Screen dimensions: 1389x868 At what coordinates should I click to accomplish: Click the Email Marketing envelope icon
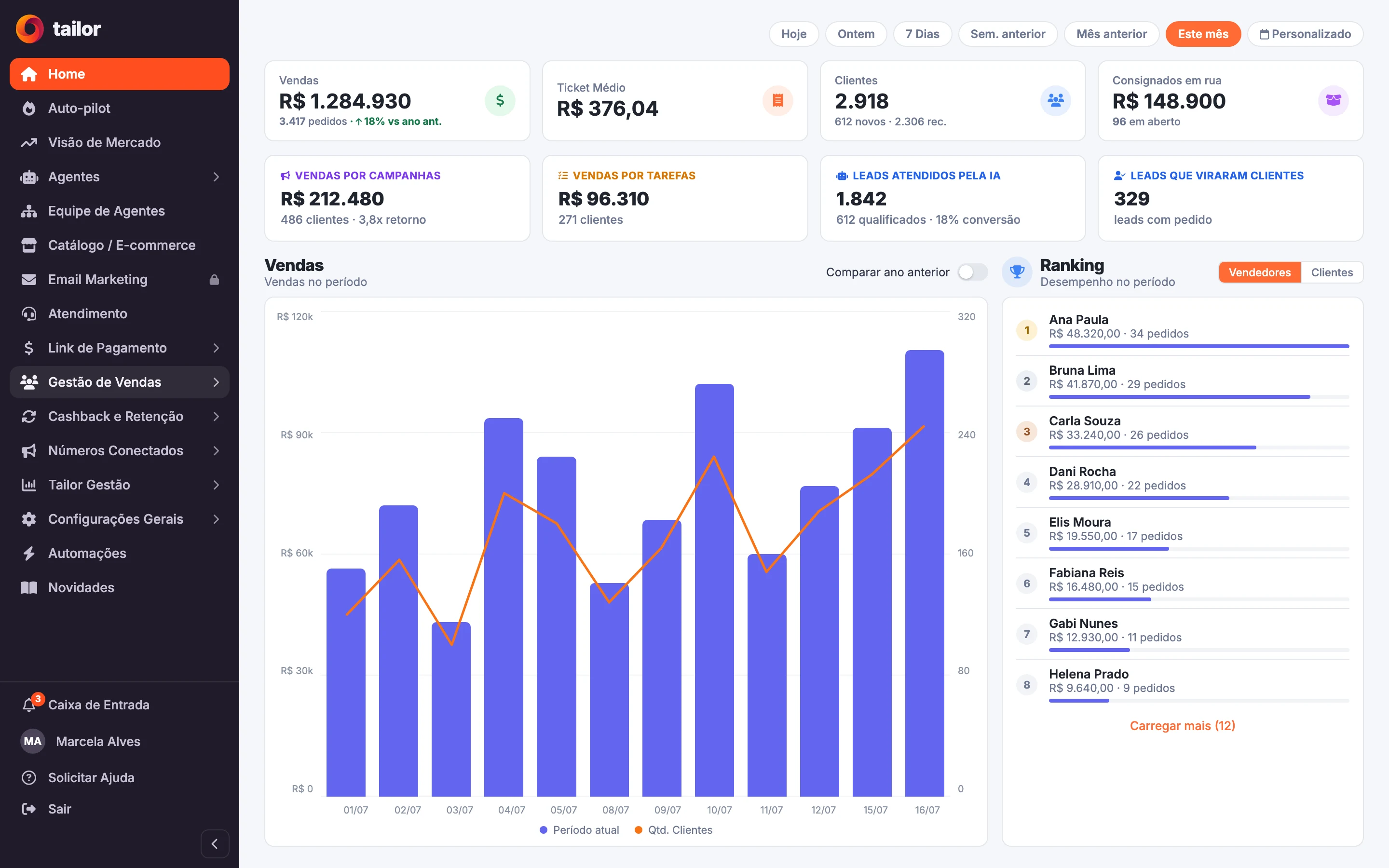[29, 280]
